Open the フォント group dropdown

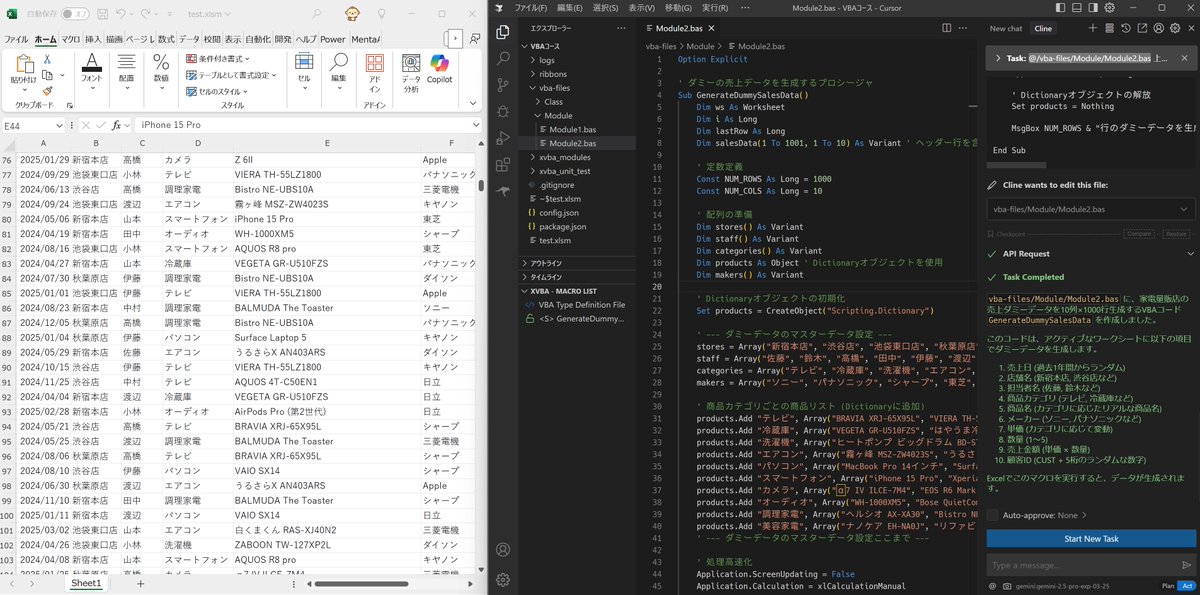pyautogui.click(x=92, y=70)
